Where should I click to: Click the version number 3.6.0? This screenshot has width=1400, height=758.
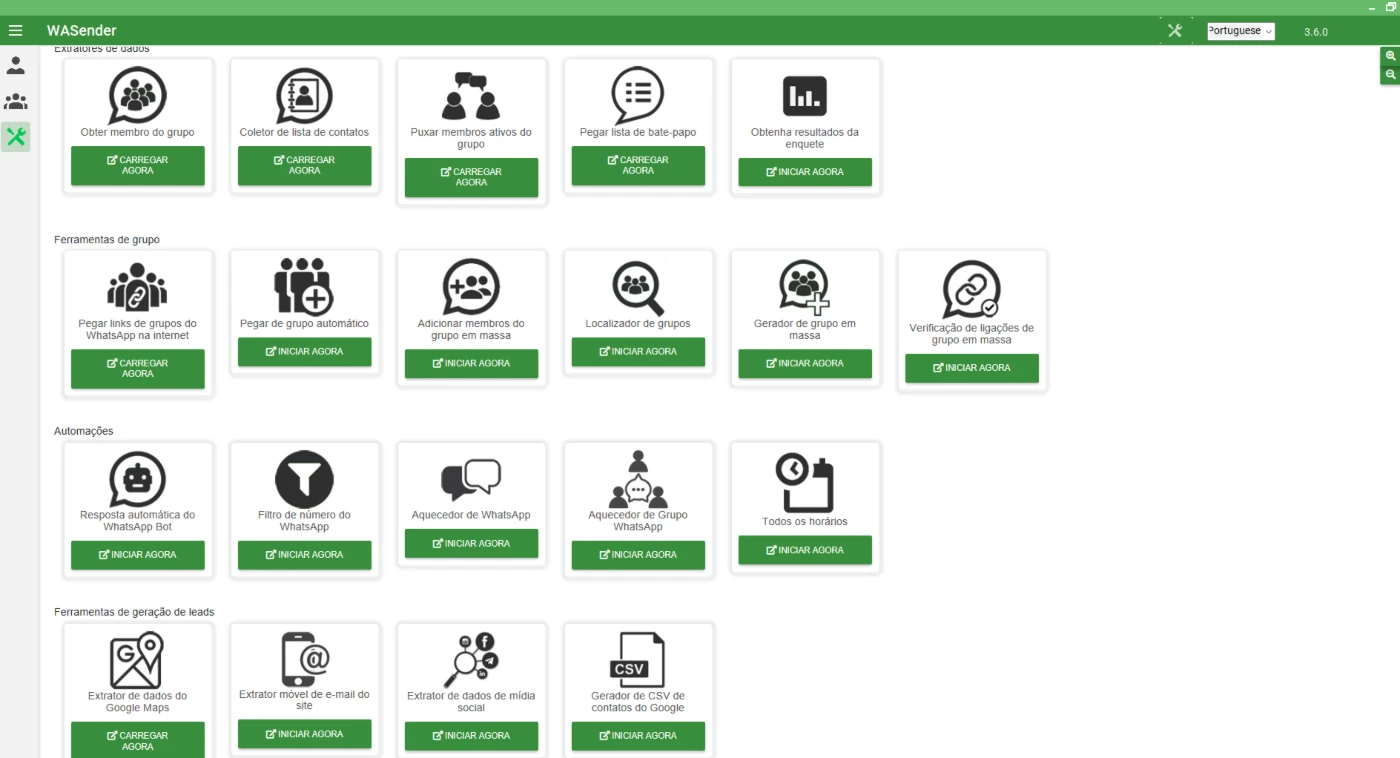1316,32
